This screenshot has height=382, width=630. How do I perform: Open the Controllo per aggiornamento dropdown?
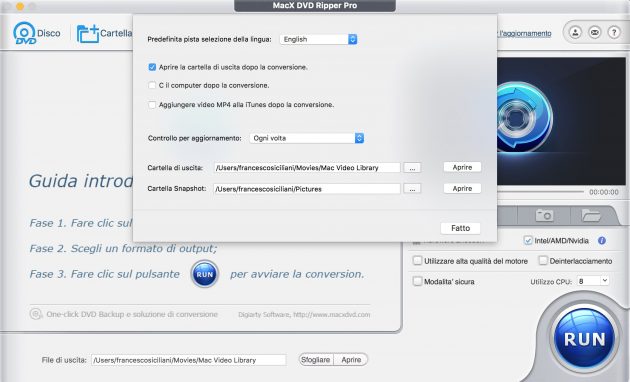tap(307, 138)
